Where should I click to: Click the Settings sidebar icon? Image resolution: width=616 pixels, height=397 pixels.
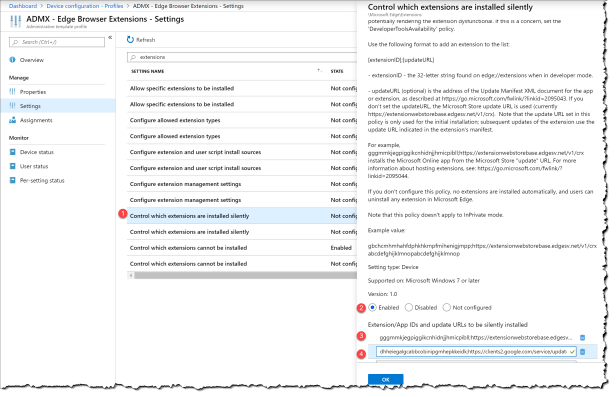point(13,106)
